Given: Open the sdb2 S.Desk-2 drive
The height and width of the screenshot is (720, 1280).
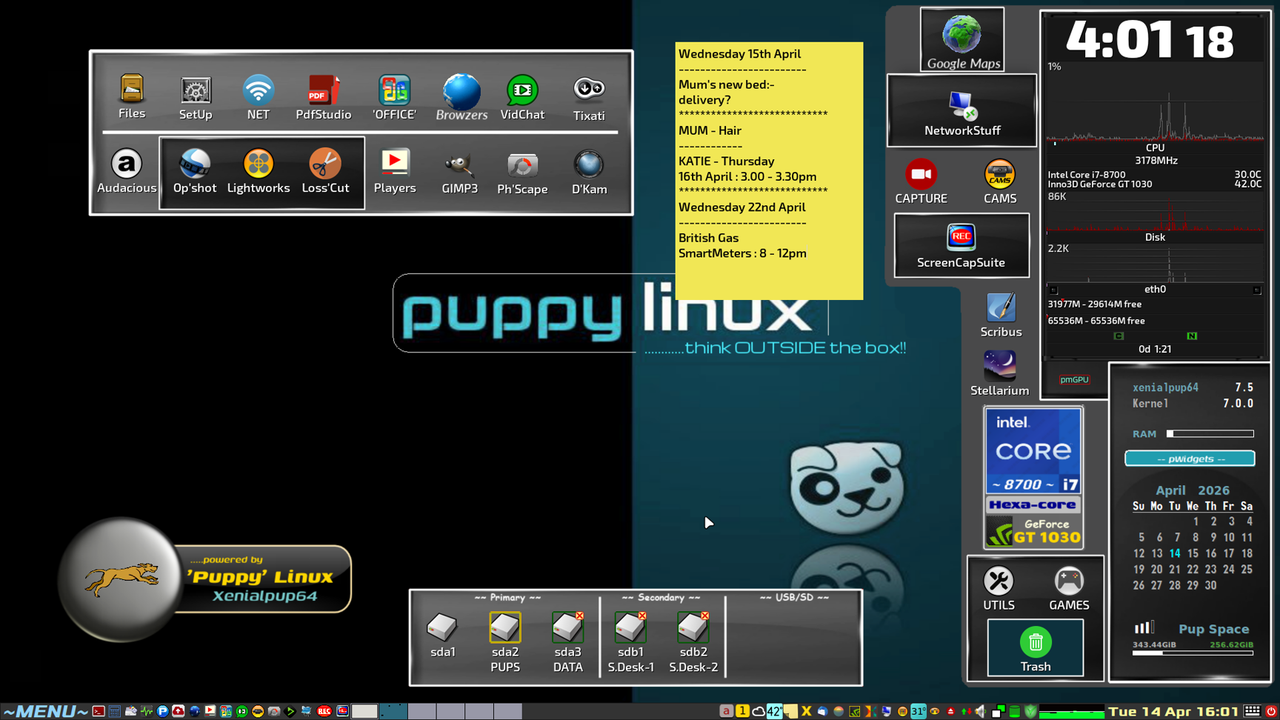Looking at the screenshot, I should [x=693, y=628].
